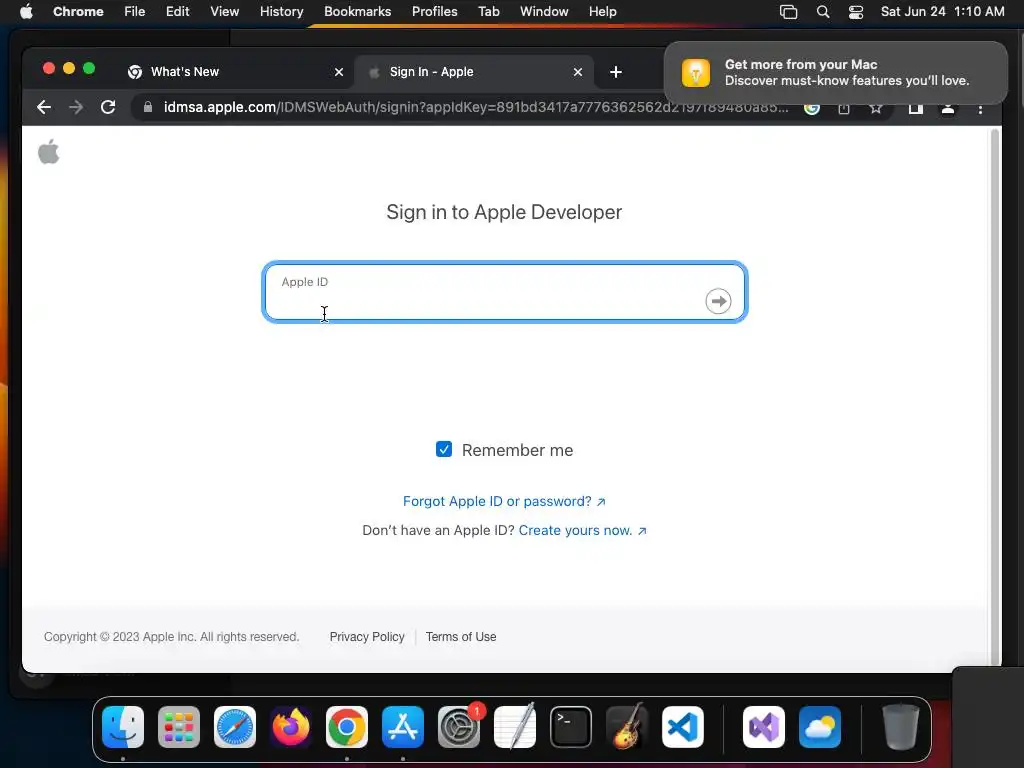Open the Chrome application menu

(78, 12)
